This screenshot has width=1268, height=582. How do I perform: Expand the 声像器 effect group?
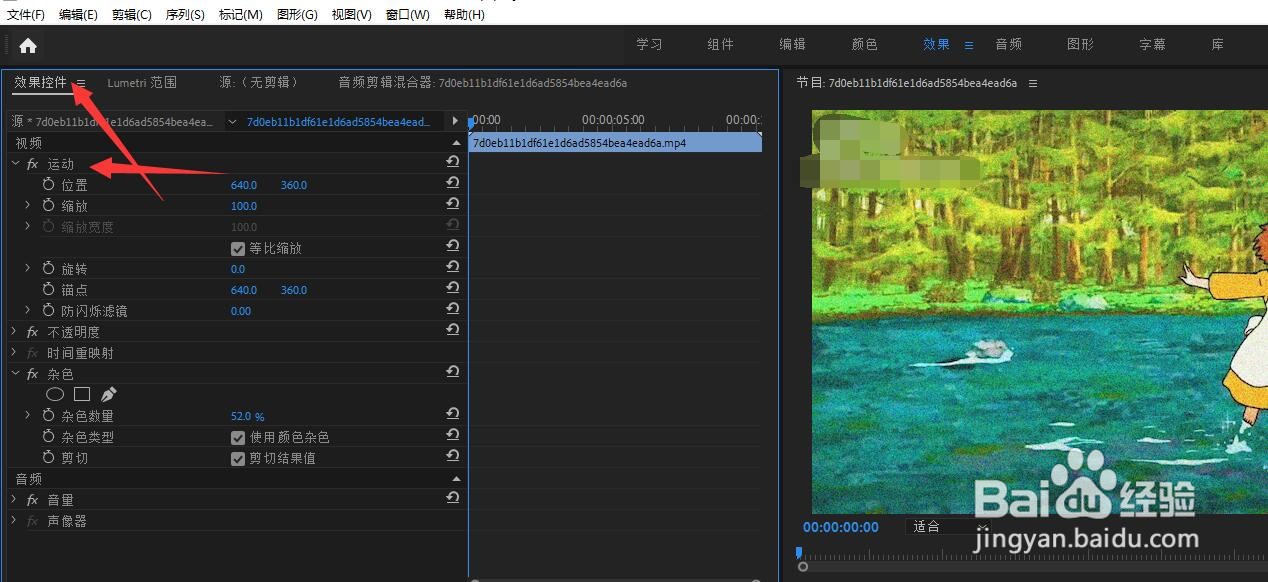pos(15,520)
